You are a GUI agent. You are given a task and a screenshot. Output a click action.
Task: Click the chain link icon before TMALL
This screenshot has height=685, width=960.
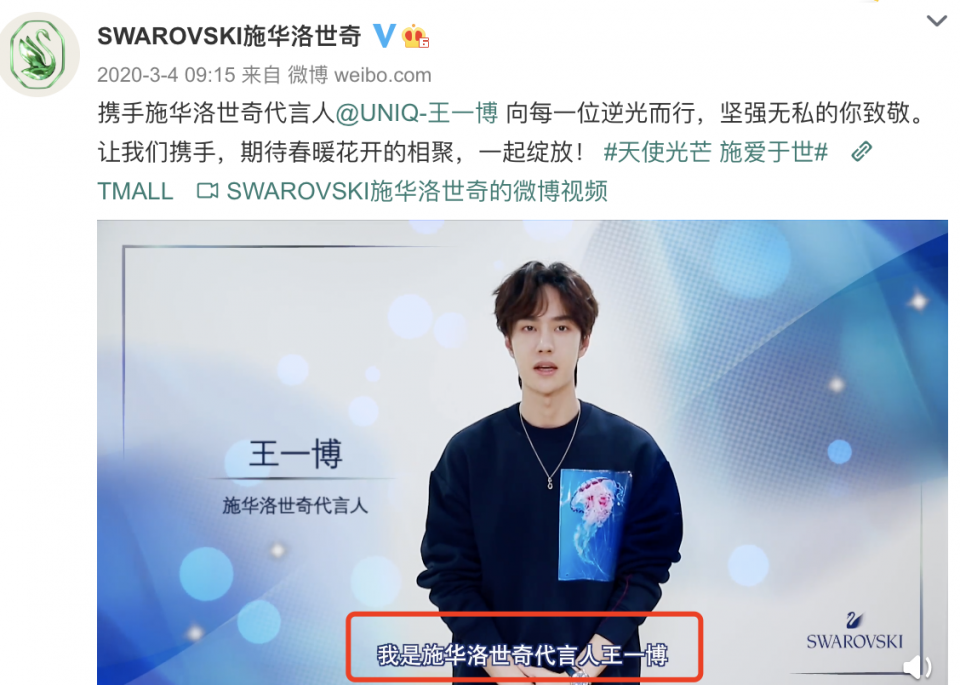861,151
